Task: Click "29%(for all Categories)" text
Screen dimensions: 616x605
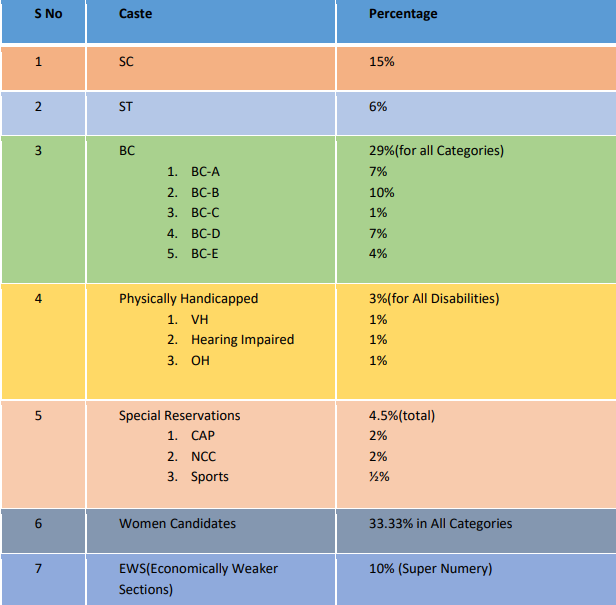Action: pos(436,151)
